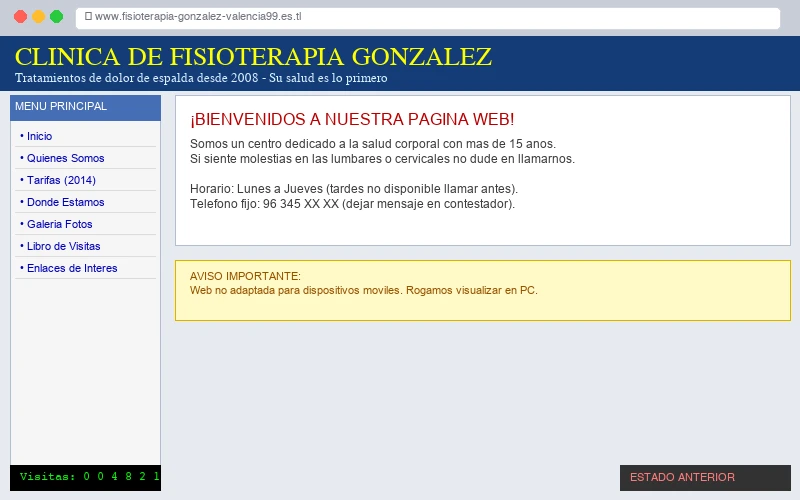Image resolution: width=800 pixels, height=500 pixels.
Task: Open the Galeria Fotos link
Action: [60, 224]
